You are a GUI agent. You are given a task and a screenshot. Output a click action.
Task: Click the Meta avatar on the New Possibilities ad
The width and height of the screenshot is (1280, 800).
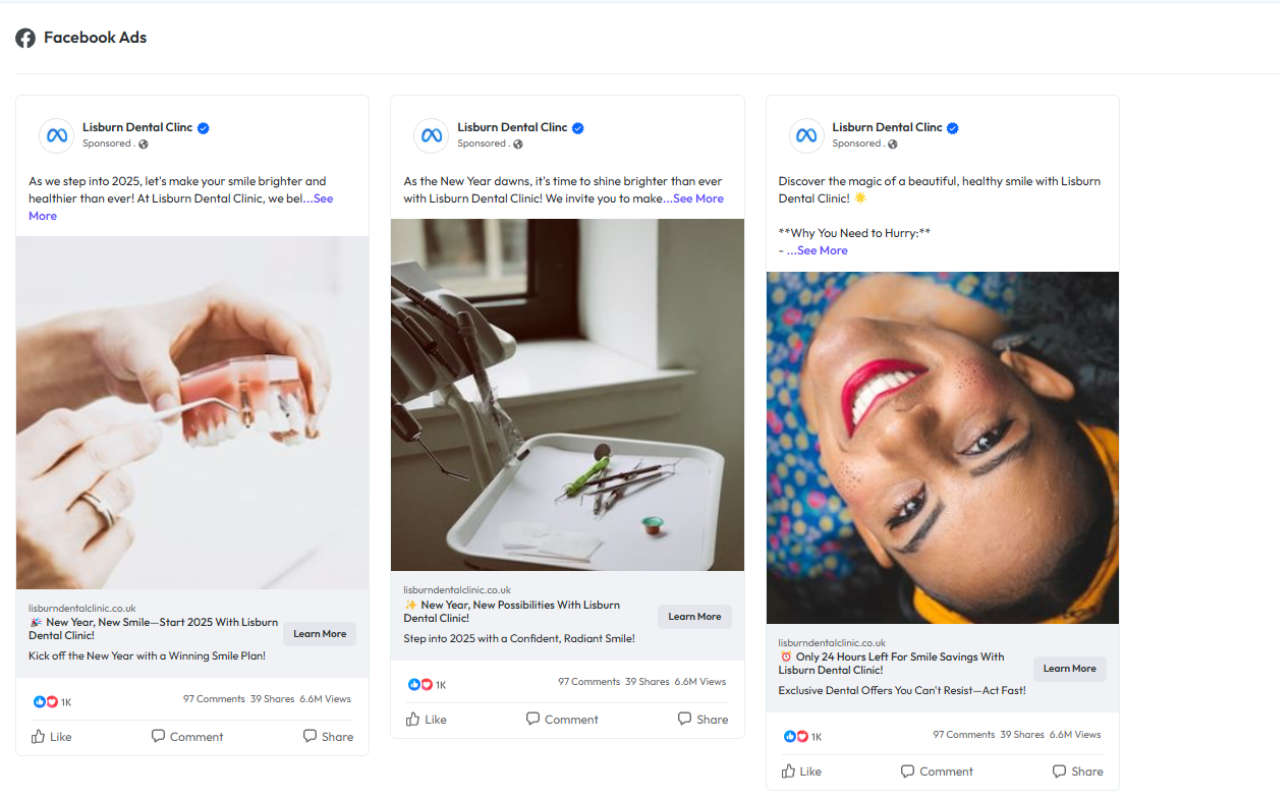431,135
